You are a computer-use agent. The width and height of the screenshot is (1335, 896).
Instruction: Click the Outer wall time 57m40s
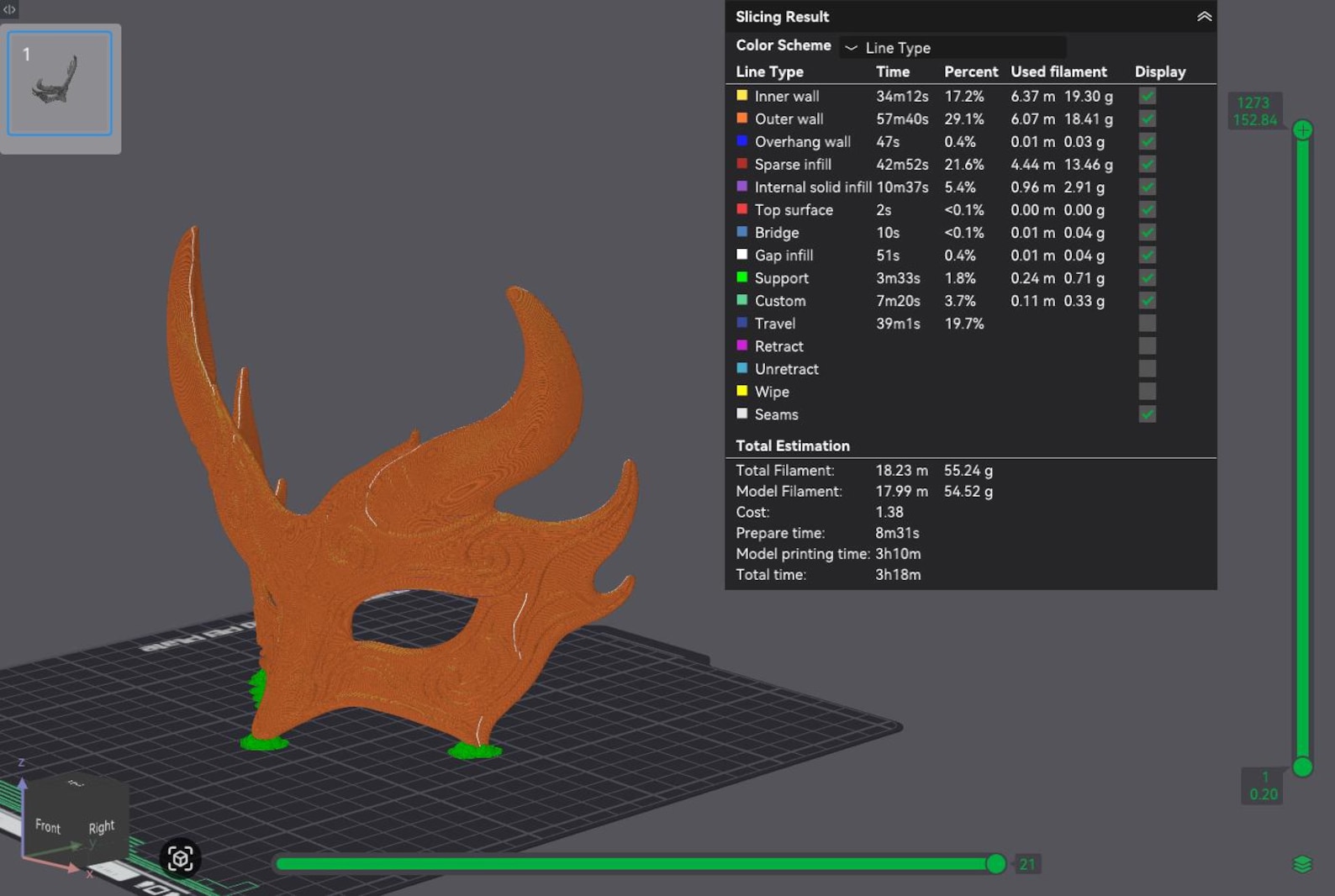[902, 119]
